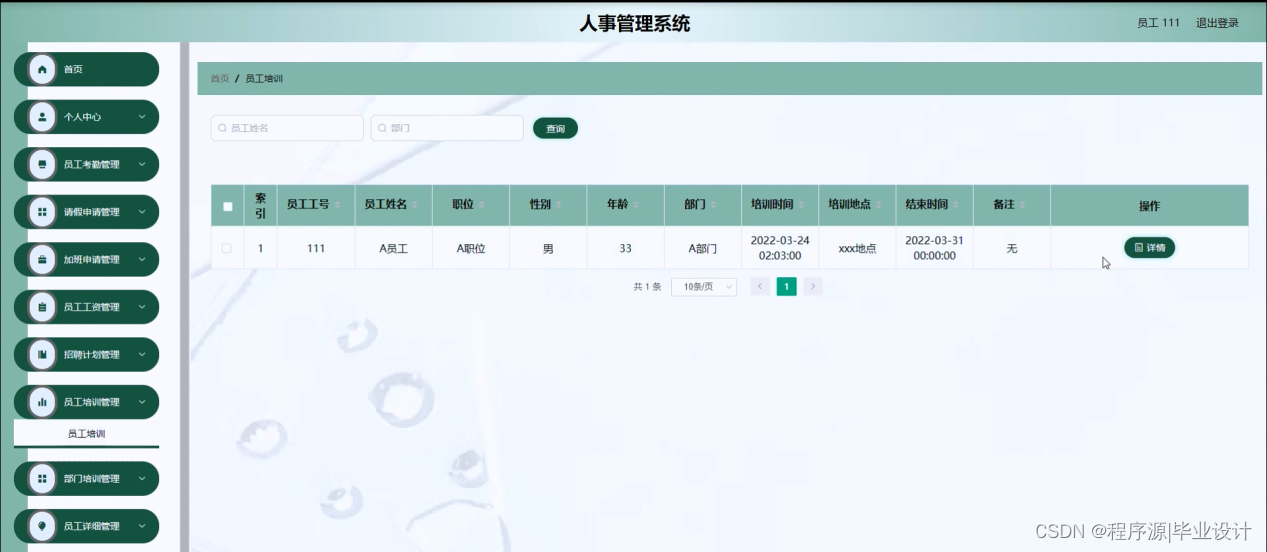
Task: Click the sidebar vertical scrollbar
Action: tap(184, 297)
